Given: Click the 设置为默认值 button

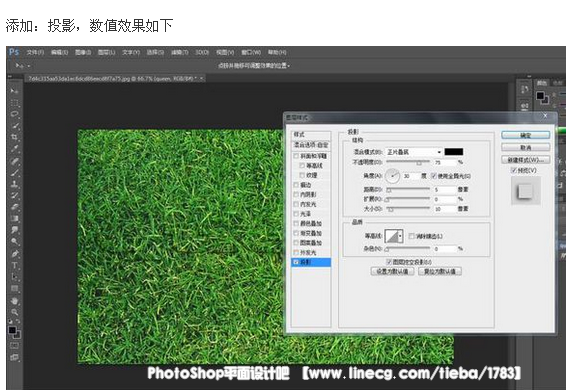Looking at the screenshot, I should click(392, 271).
